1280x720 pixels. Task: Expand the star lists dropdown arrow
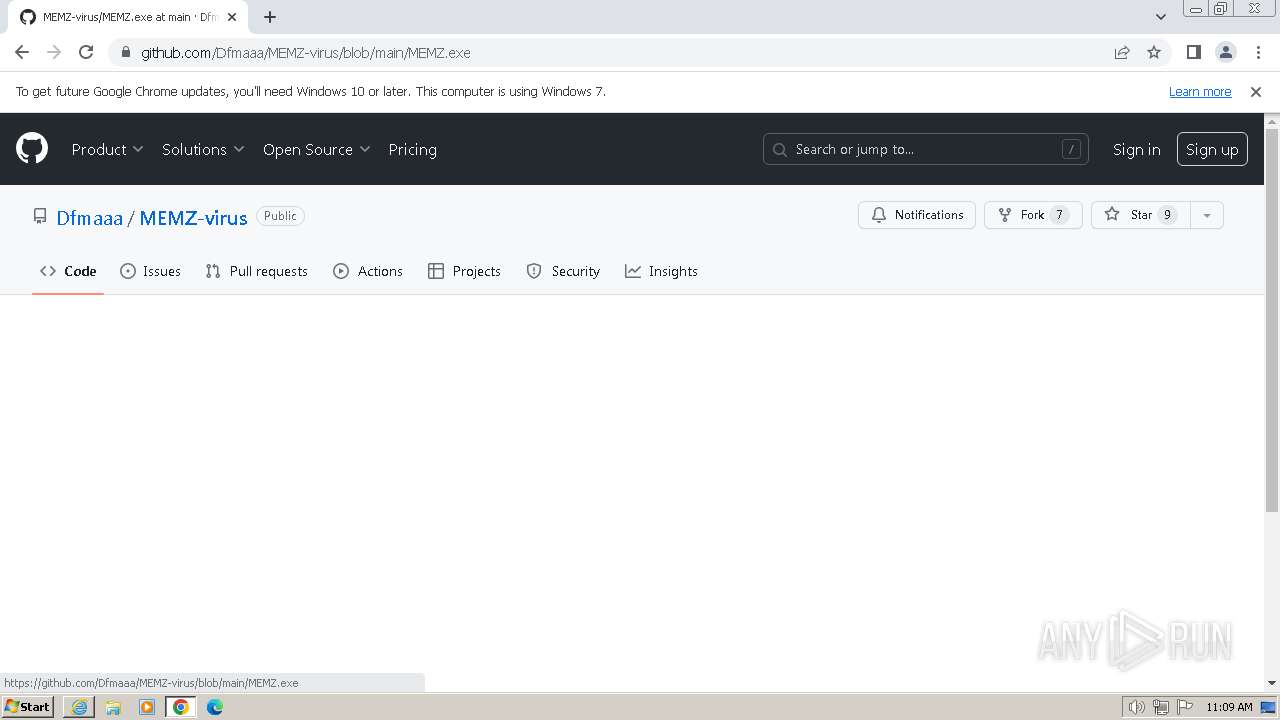click(x=1207, y=215)
